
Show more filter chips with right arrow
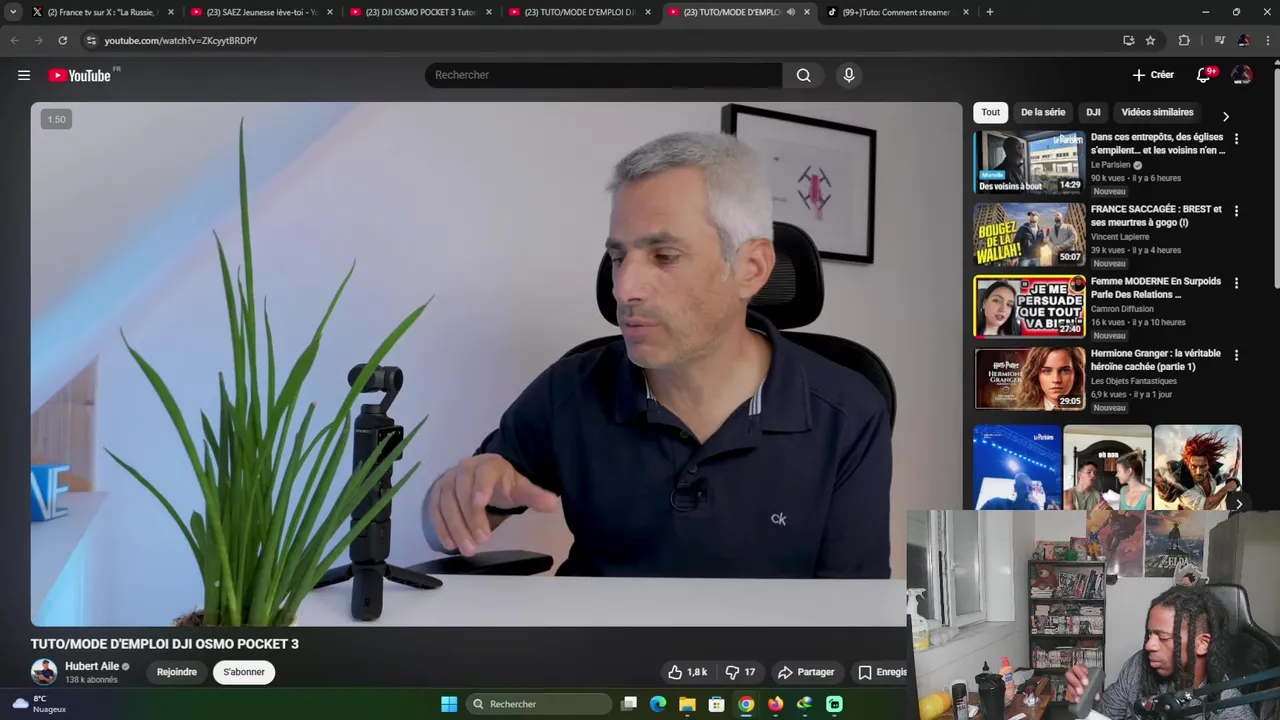point(1226,116)
